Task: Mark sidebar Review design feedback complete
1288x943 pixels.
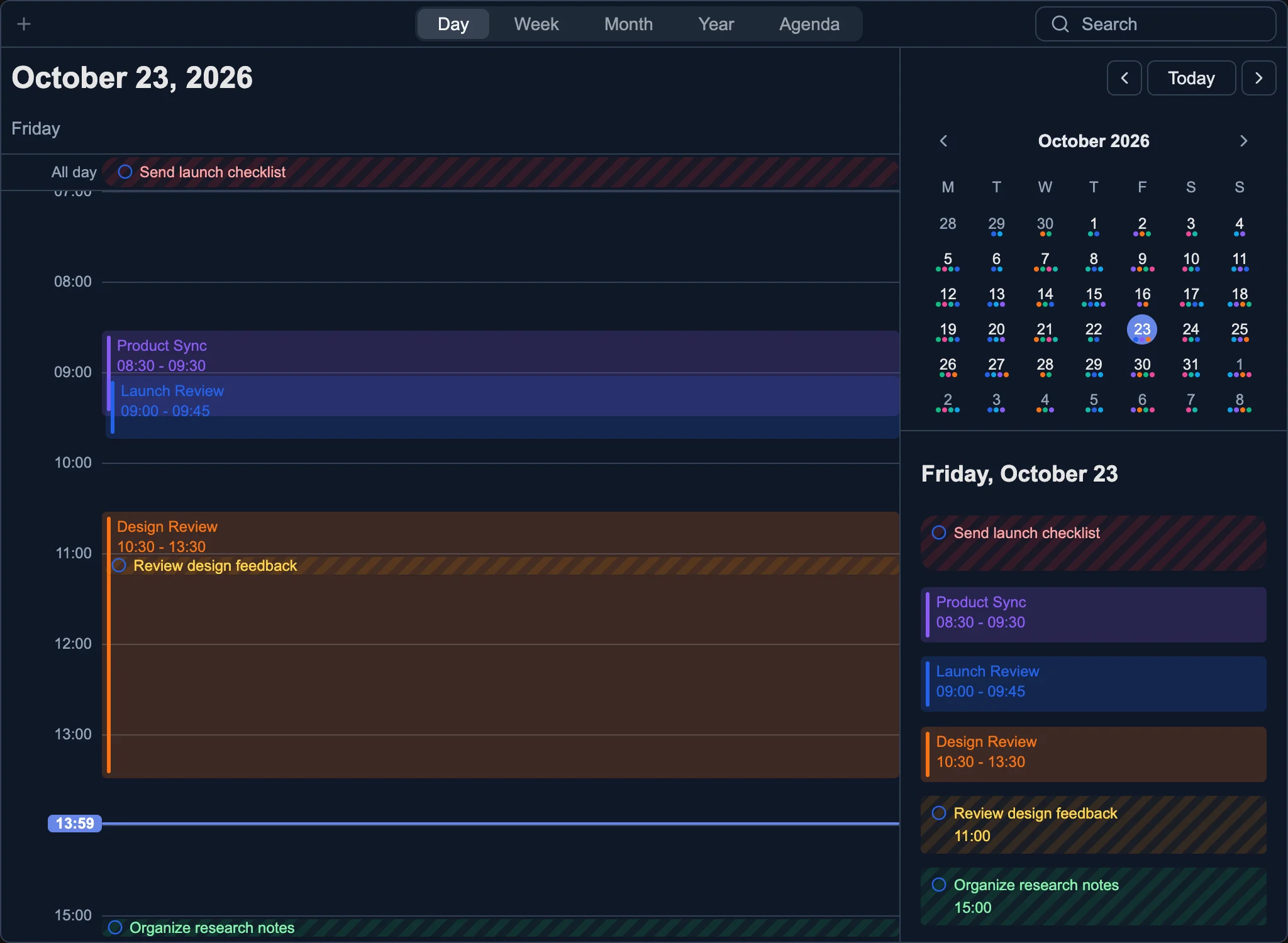Action: (939, 813)
